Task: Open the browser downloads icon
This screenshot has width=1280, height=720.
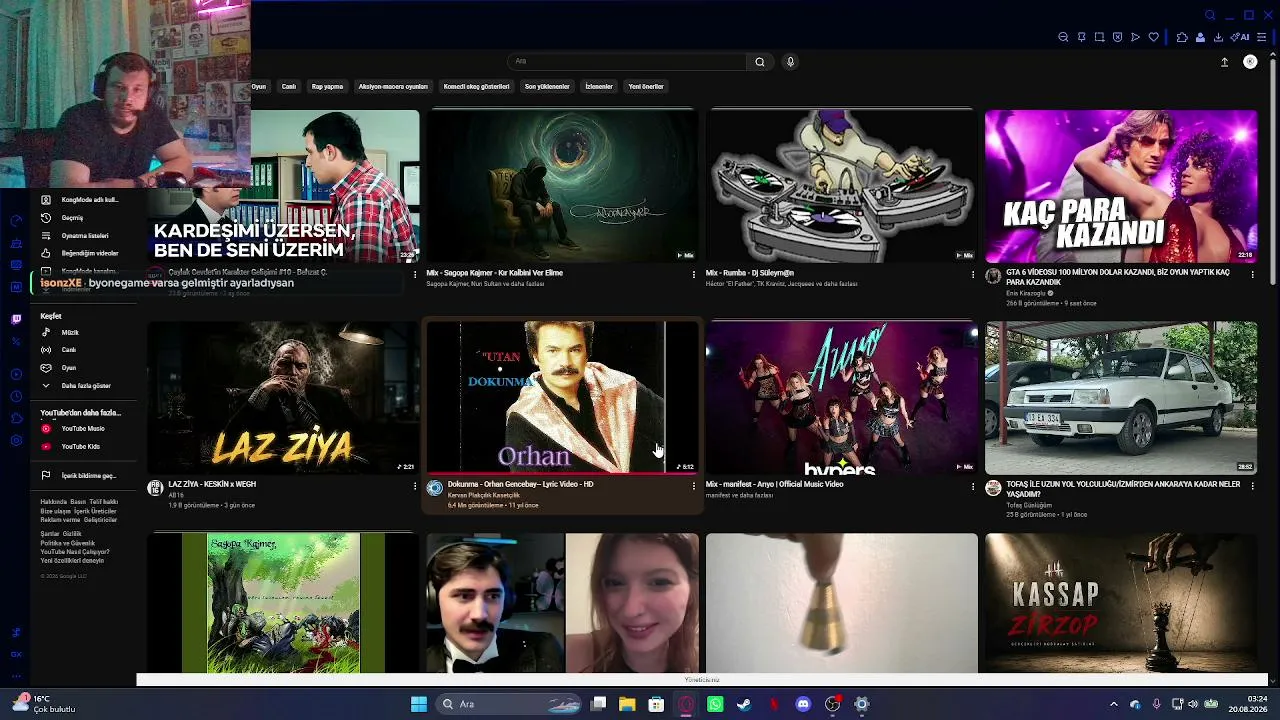Action: 1218,37
